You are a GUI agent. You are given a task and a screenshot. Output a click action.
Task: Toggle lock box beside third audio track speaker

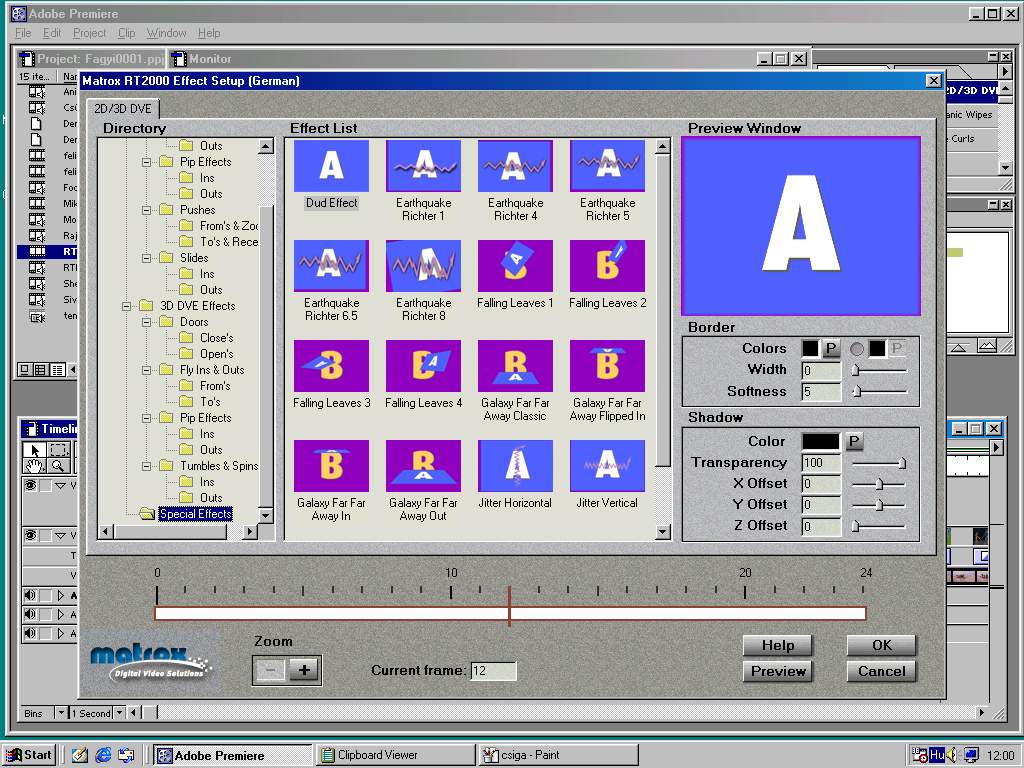point(46,633)
